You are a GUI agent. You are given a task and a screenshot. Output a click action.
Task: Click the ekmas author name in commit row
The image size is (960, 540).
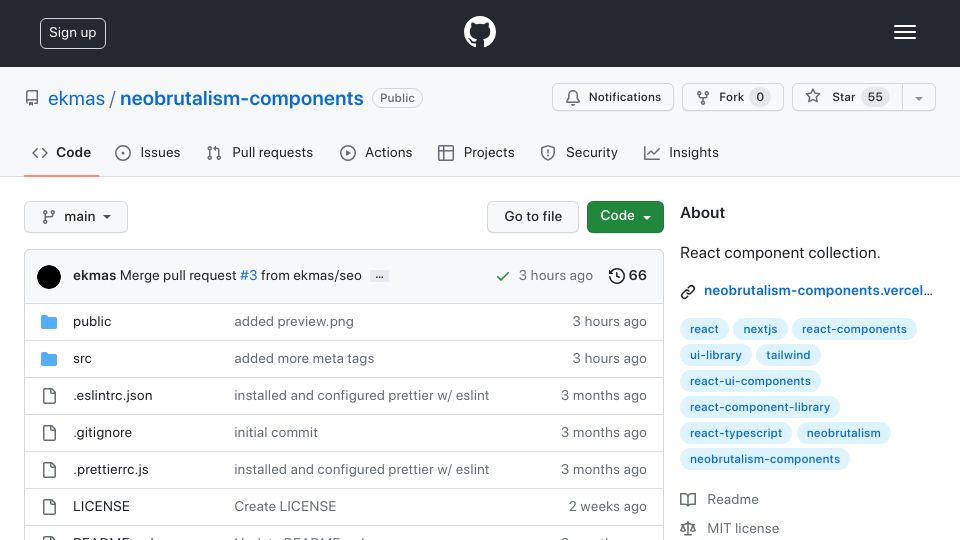click(94, 276)
